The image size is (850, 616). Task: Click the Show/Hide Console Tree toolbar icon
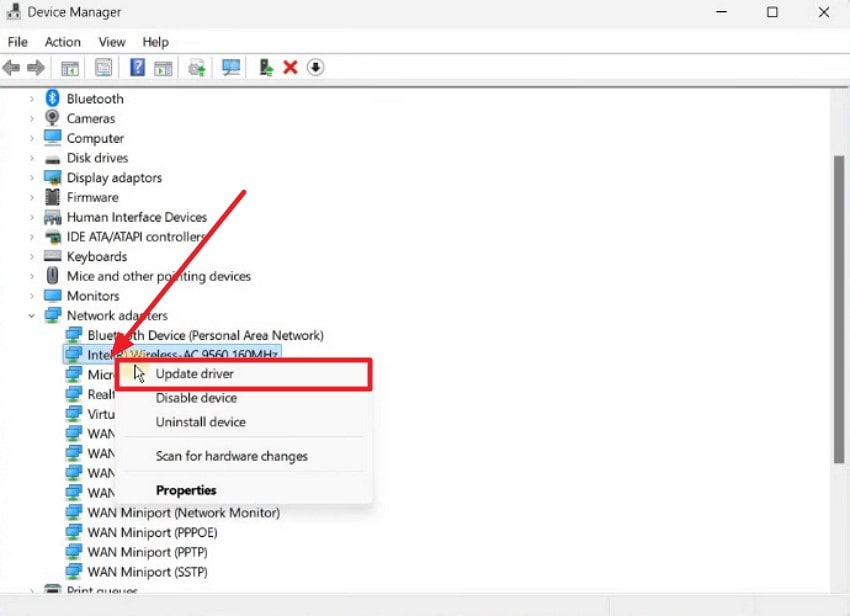(x=70, y=67)
